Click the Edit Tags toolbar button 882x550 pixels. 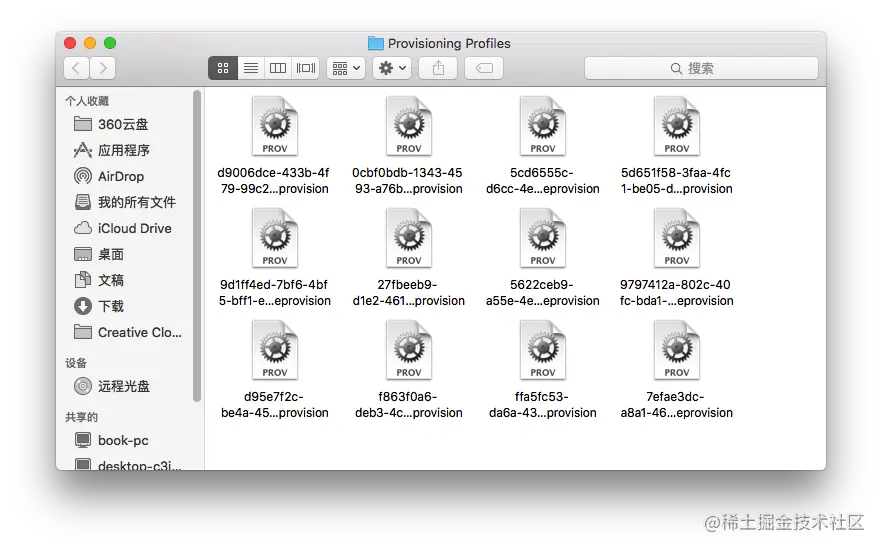coord(484,68)
